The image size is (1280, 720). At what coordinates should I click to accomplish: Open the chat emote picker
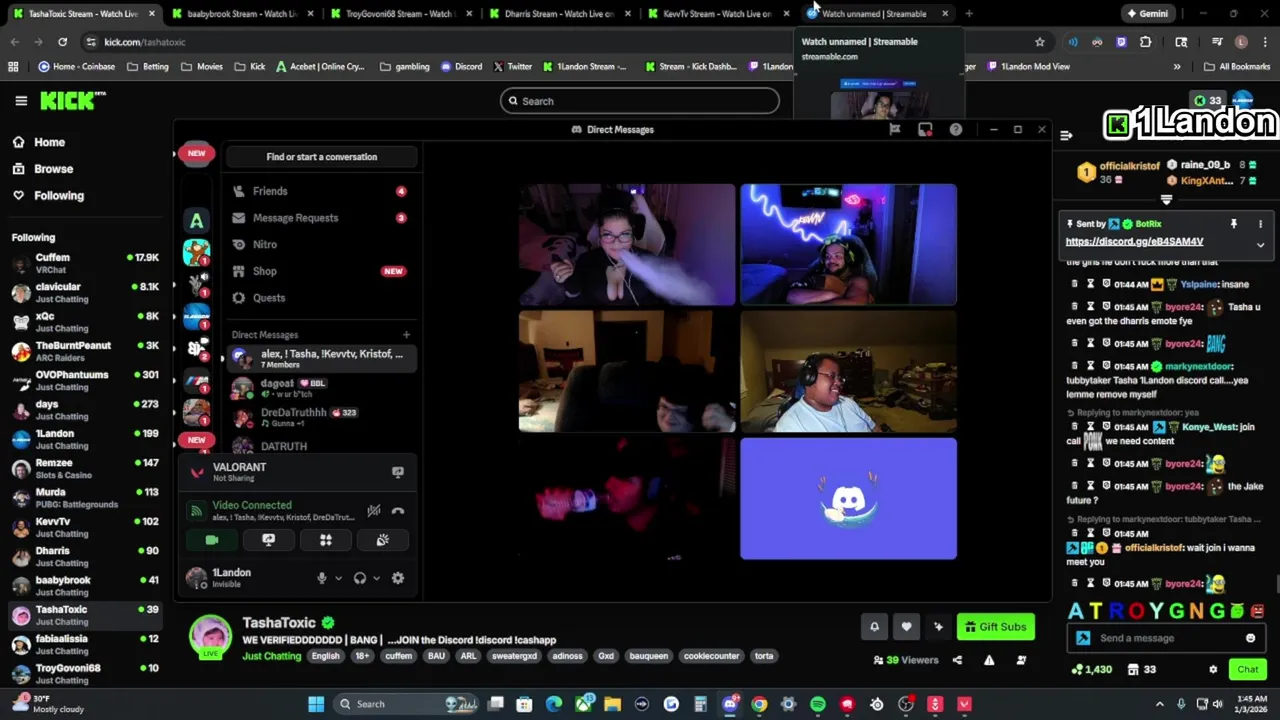coord(1250,638)
